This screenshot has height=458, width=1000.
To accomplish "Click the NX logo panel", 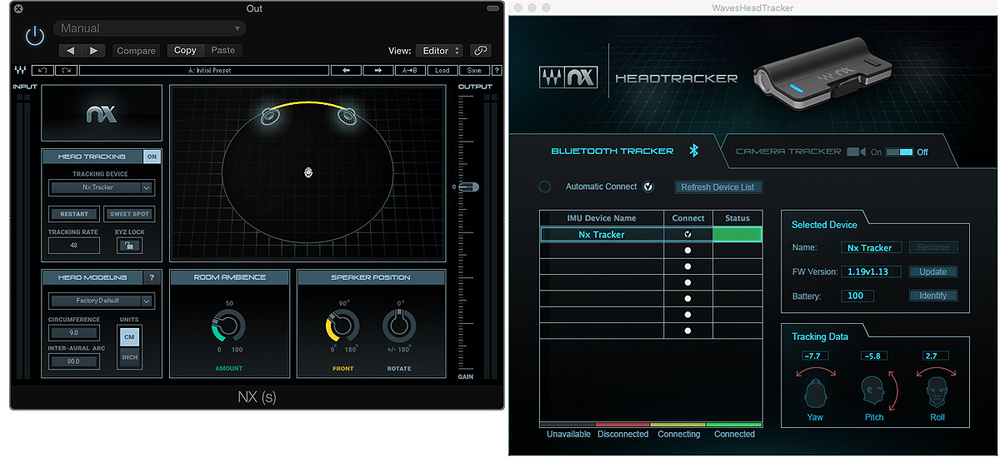I will tap(101, 113).
